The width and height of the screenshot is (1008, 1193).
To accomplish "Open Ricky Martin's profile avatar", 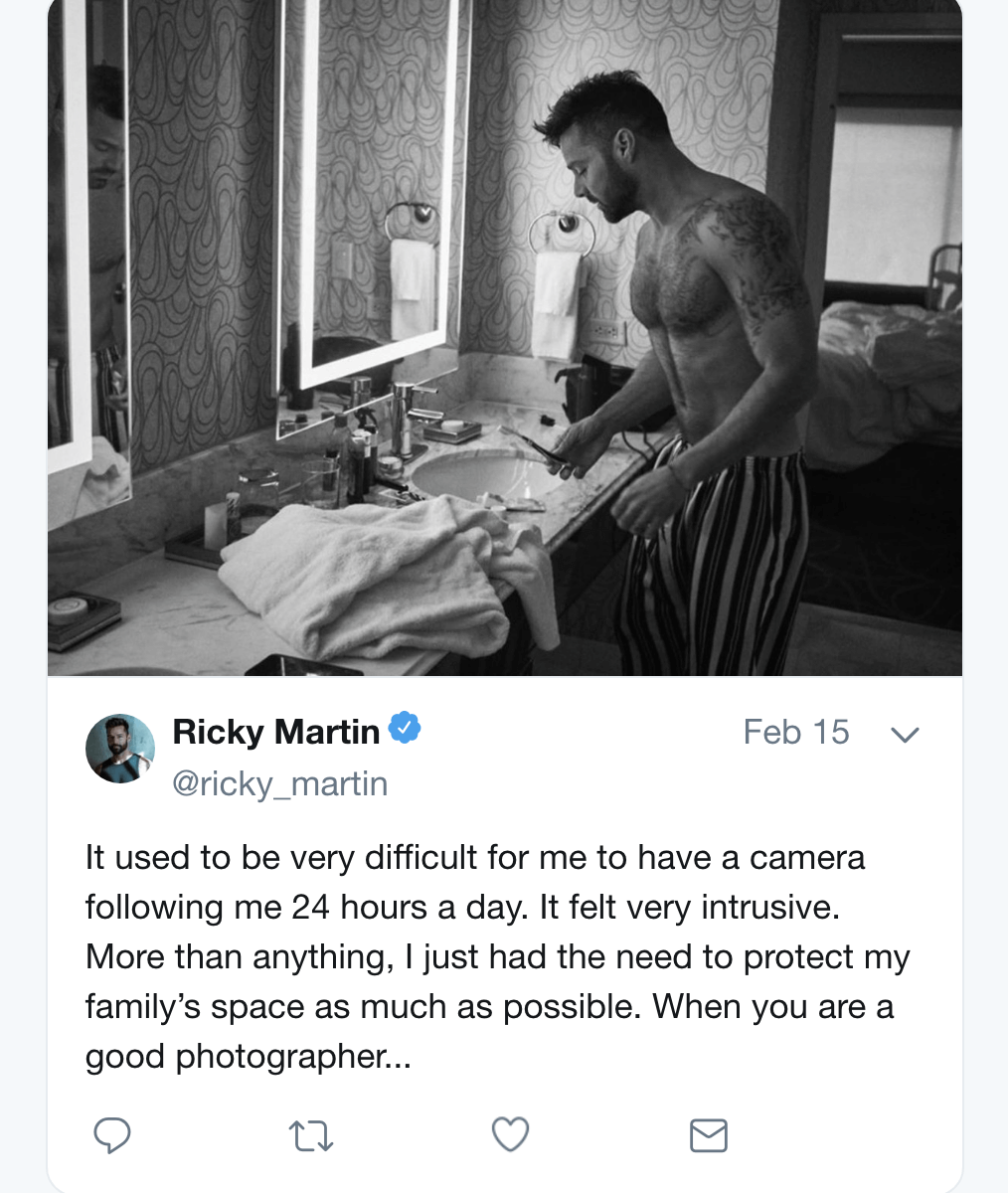I will 120,749.
